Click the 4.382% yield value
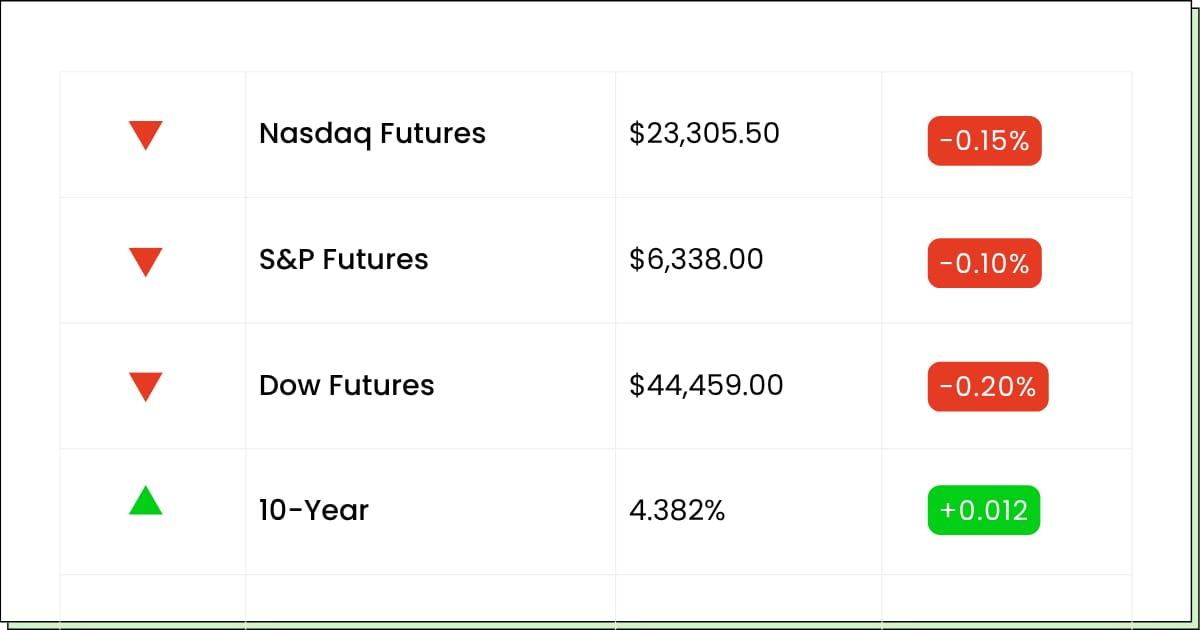 [x=677, y=511]
